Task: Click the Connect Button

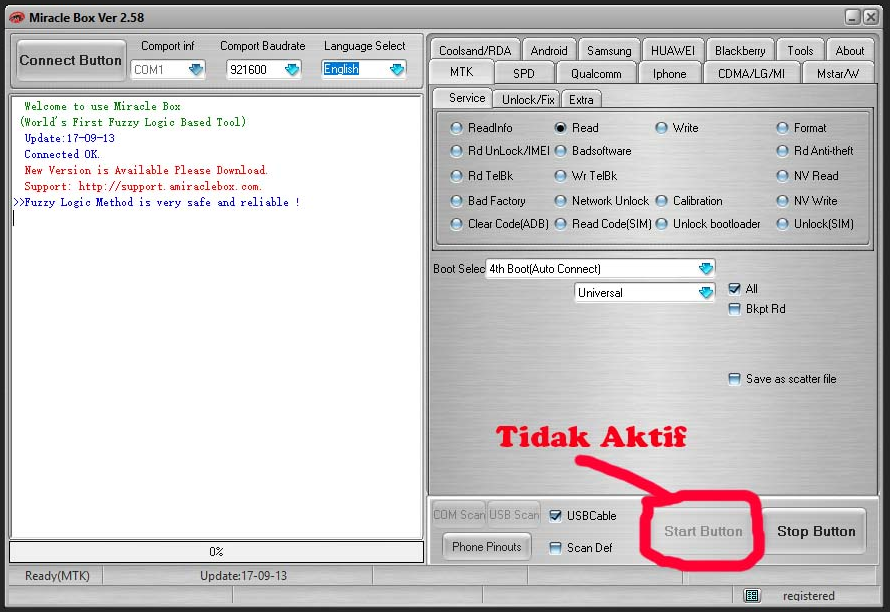Action: coord(70,60)
